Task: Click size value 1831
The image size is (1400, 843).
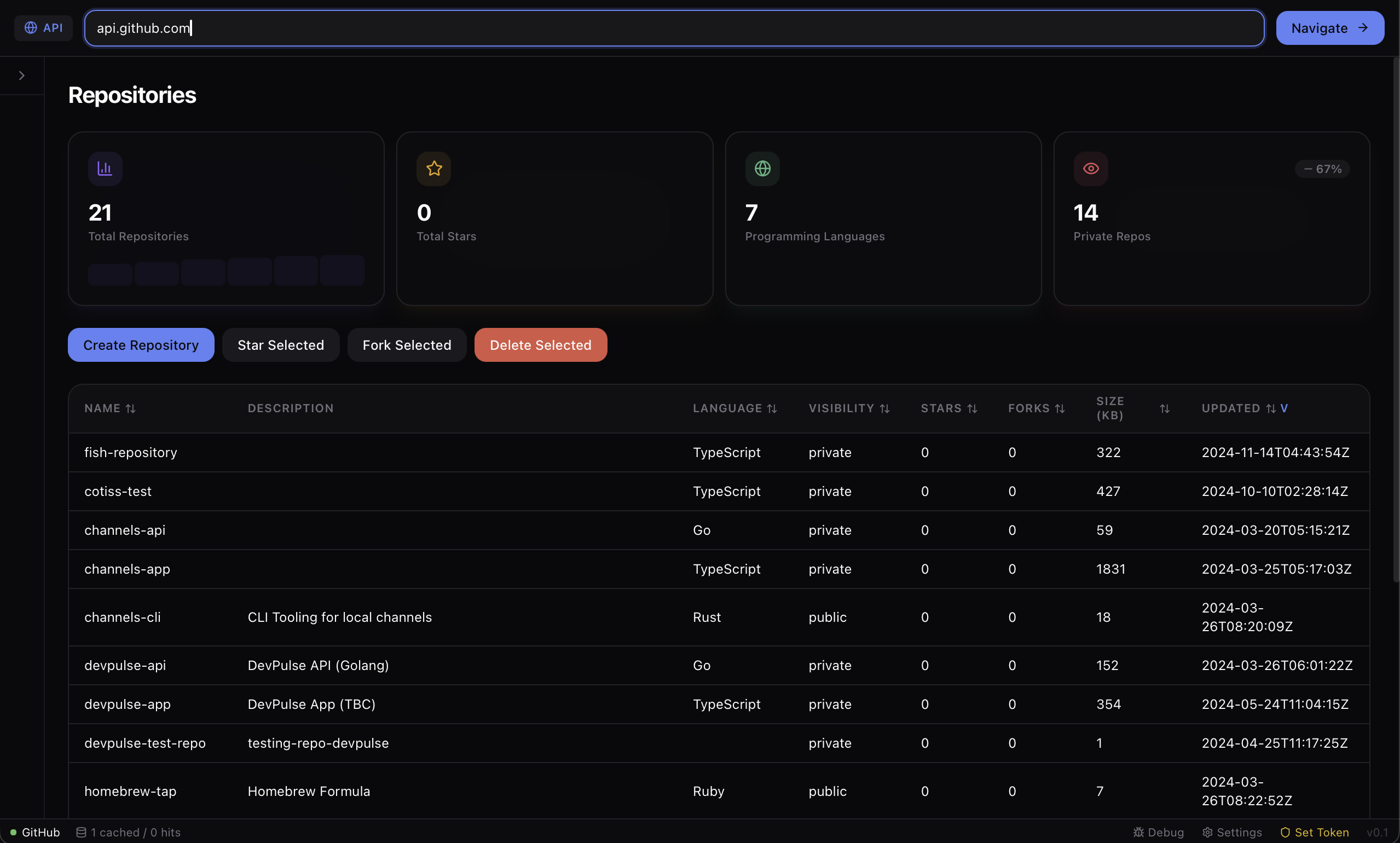Action: click(x=1110, y=569)
